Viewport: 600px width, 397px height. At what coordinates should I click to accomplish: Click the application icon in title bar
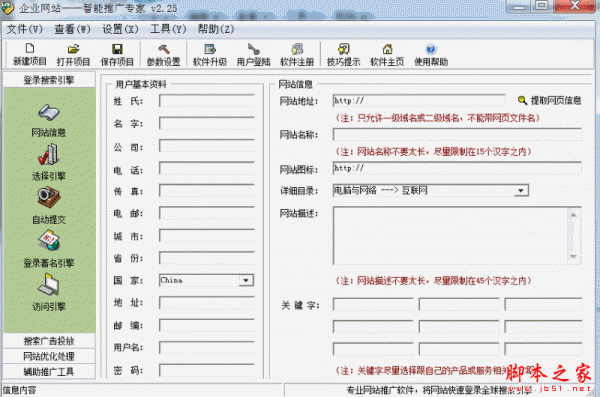(8, 8)
